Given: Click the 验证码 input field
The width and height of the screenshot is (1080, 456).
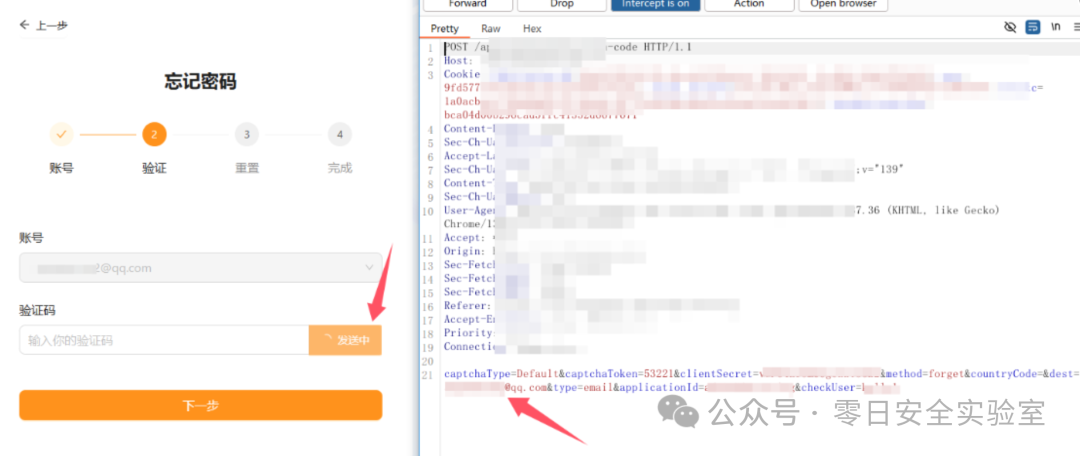Looking at the screenshot, I should (164, 340).
